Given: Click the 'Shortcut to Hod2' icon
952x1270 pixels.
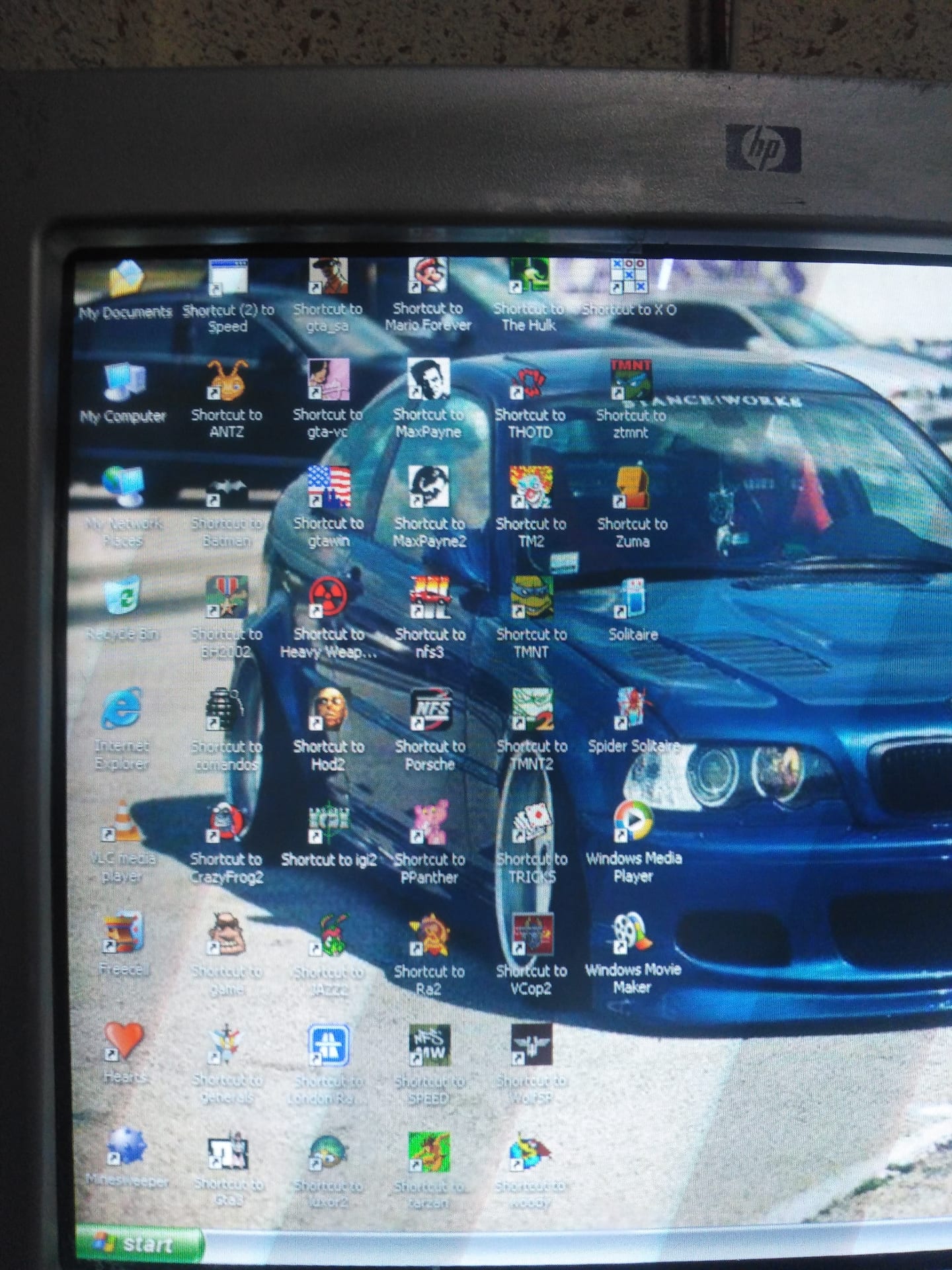Looking at the screenshot, I should [x=329, y=709].
